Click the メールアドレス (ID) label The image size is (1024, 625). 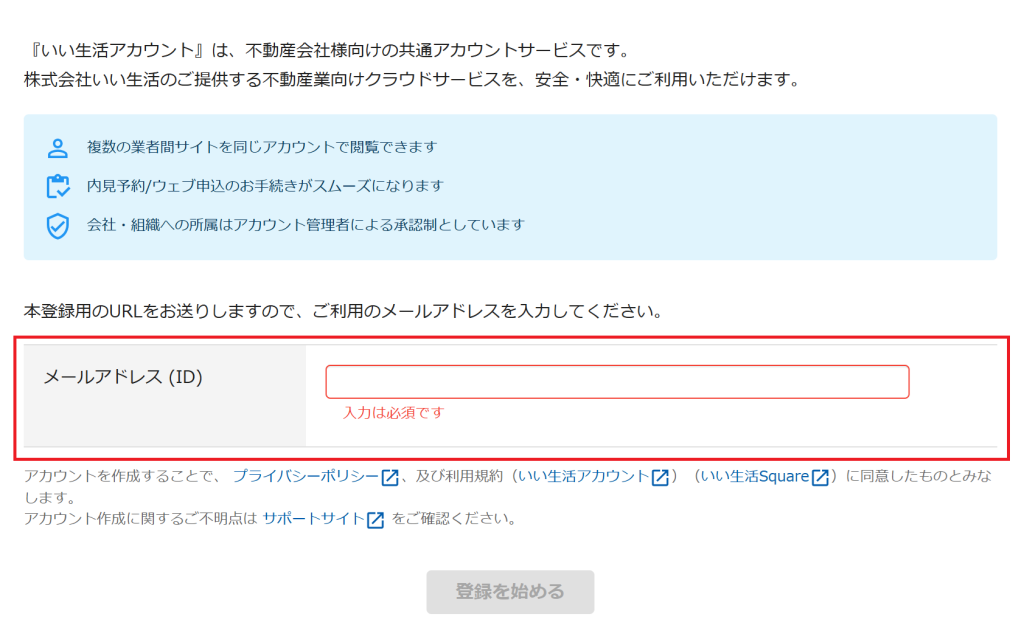click(x=123, y=377)
